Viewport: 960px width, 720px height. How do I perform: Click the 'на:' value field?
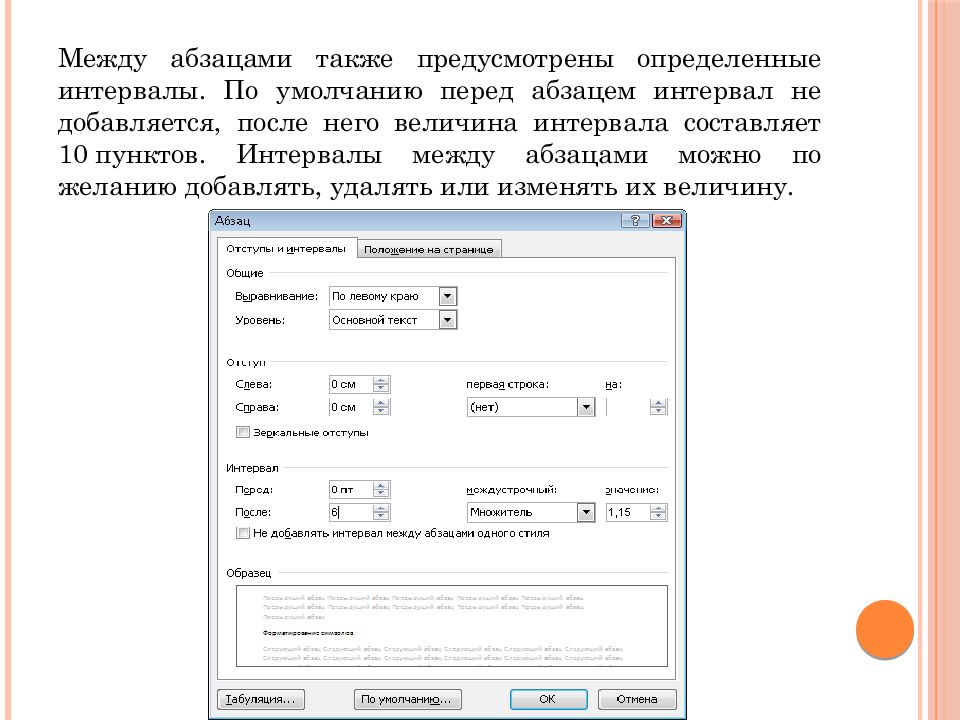click(x=628, y=407)
